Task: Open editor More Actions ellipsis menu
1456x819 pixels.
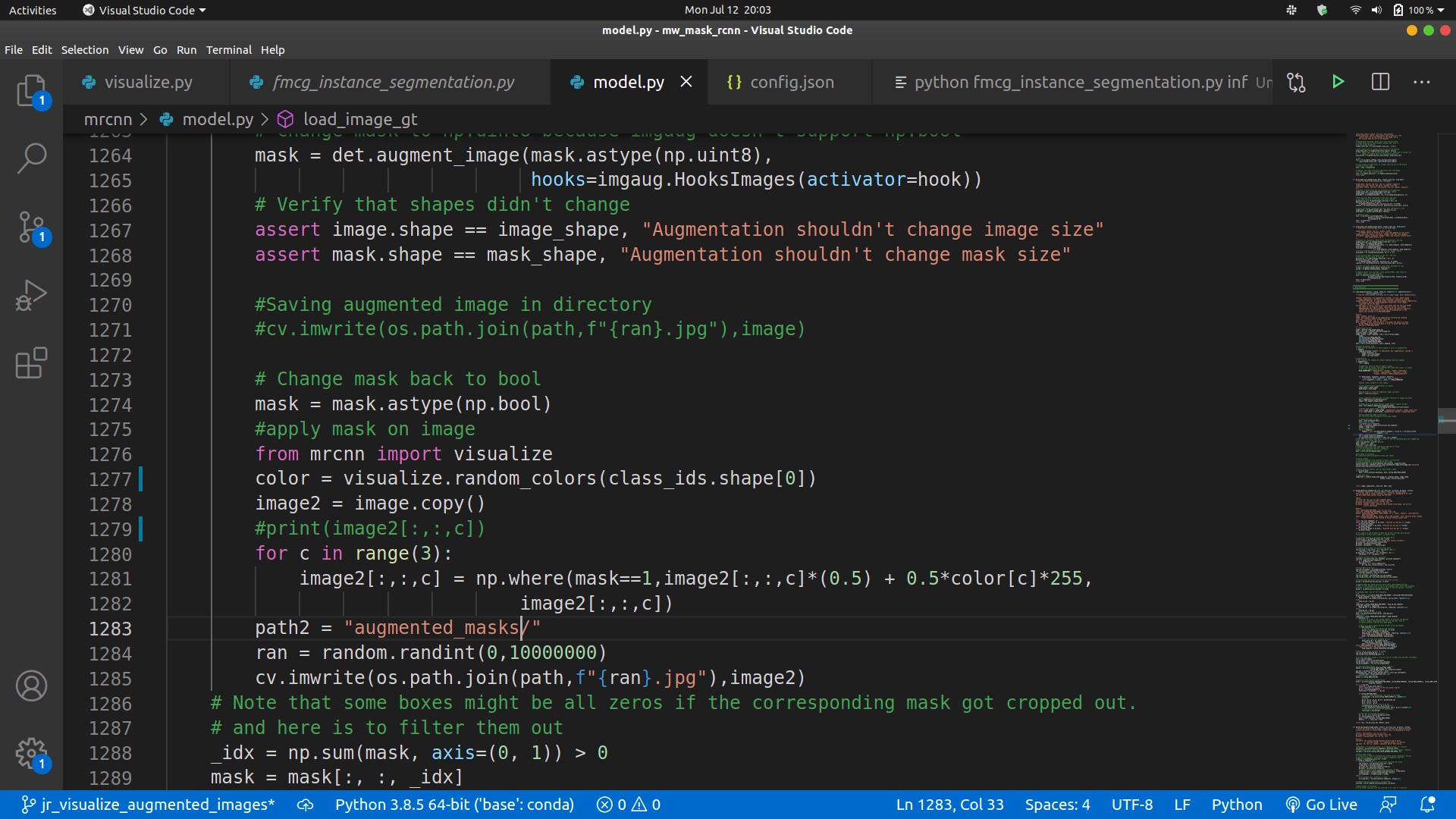Action: pos(1422,82)
